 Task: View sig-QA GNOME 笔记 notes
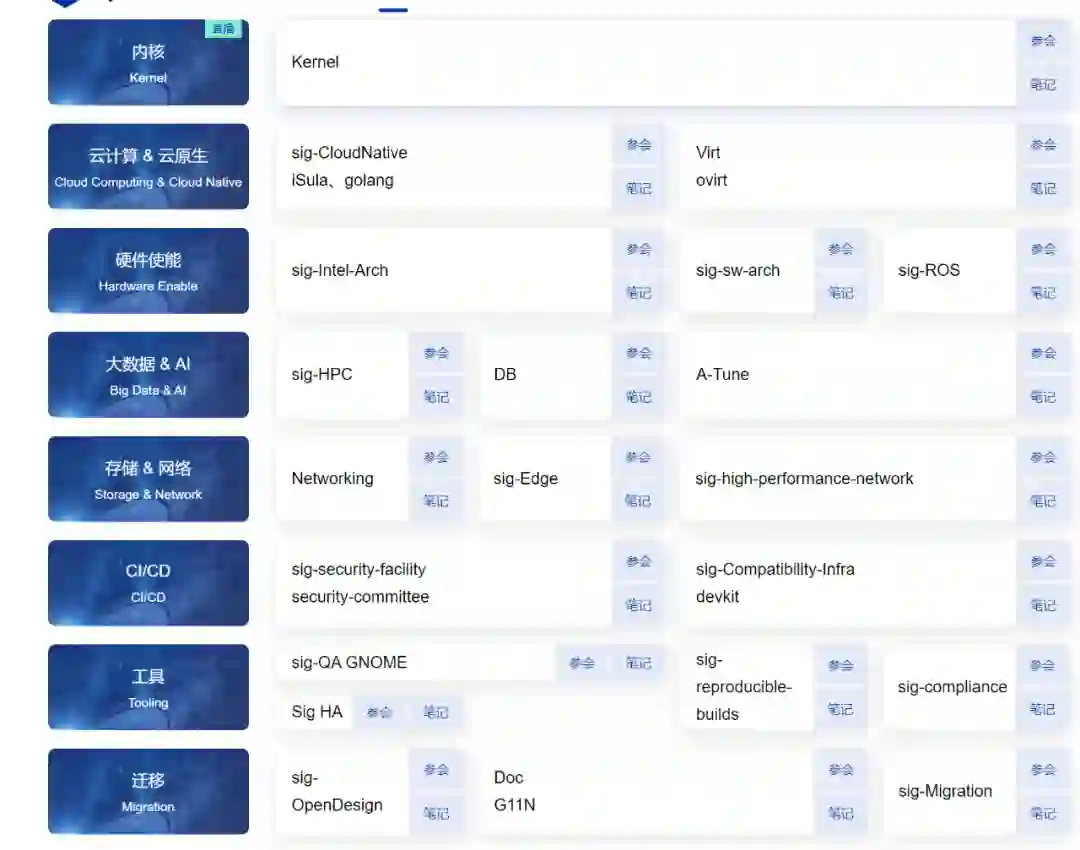click(x=638, y=663)
